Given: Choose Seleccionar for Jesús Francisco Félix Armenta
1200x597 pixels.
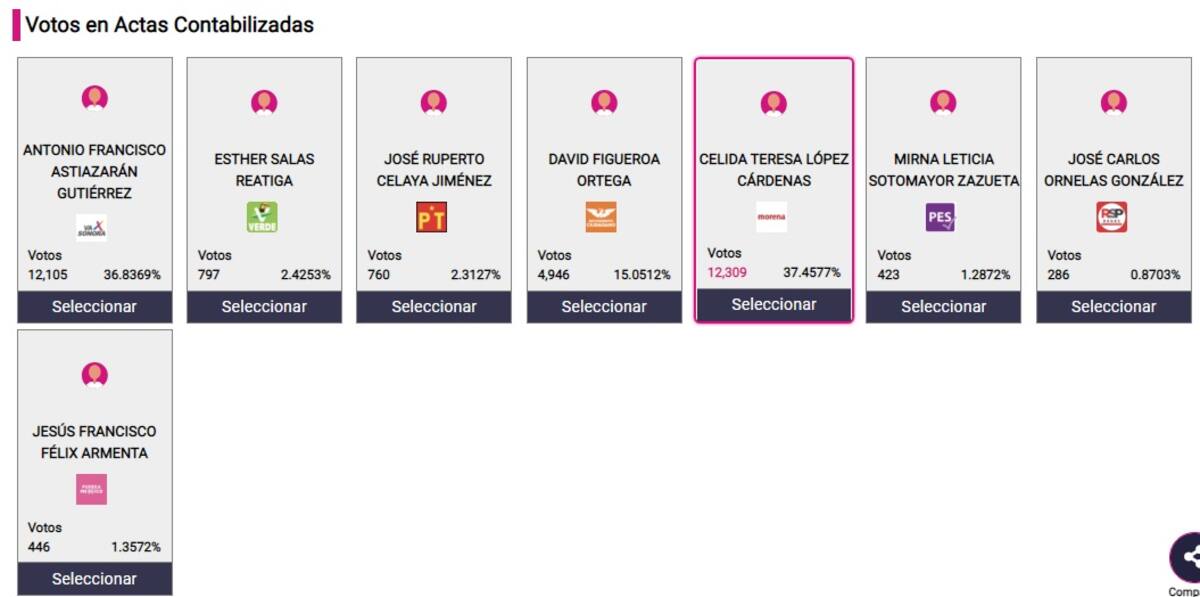Looking at the screenshot, I should point(95,579).
